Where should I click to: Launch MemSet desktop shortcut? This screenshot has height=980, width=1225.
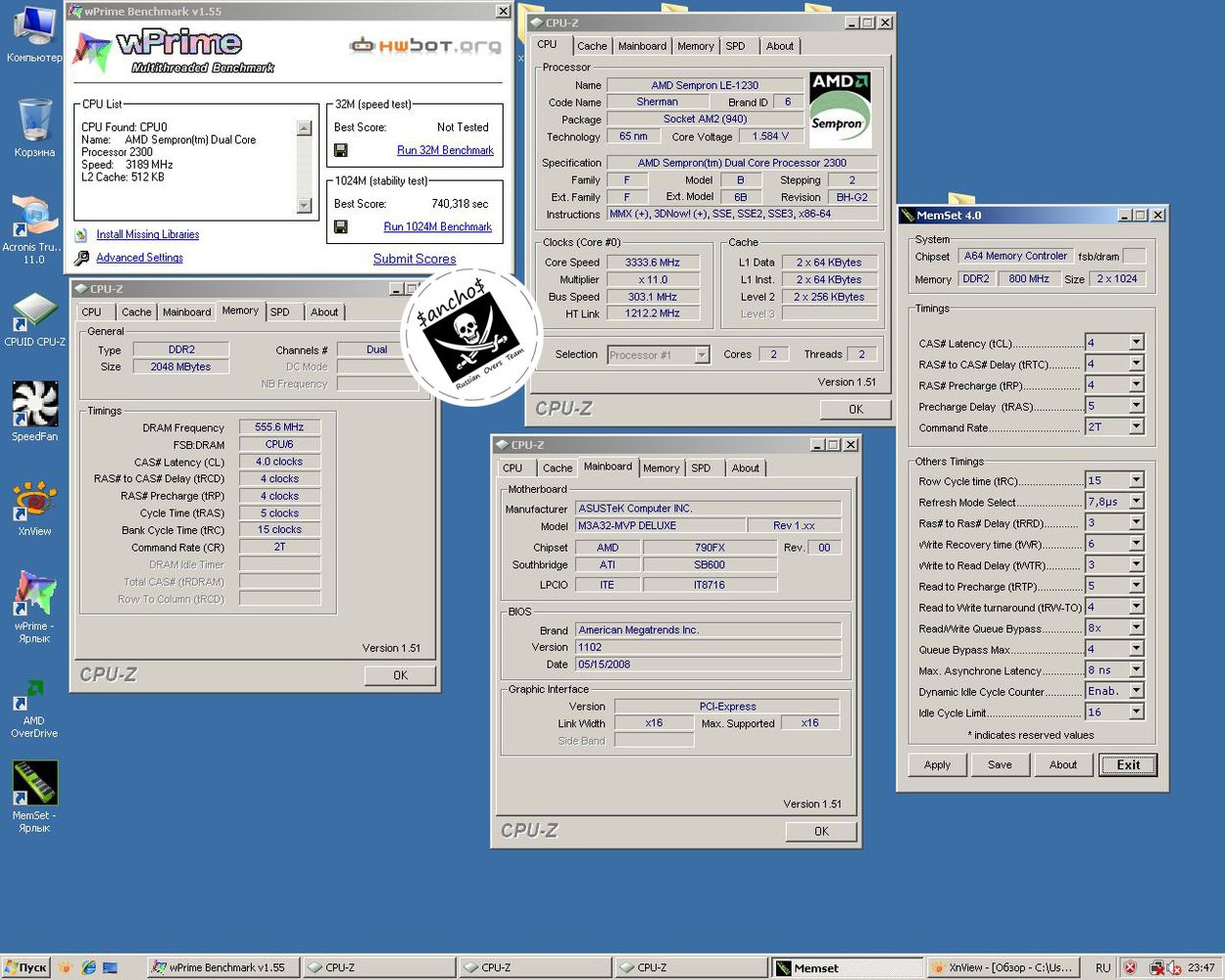34,796
